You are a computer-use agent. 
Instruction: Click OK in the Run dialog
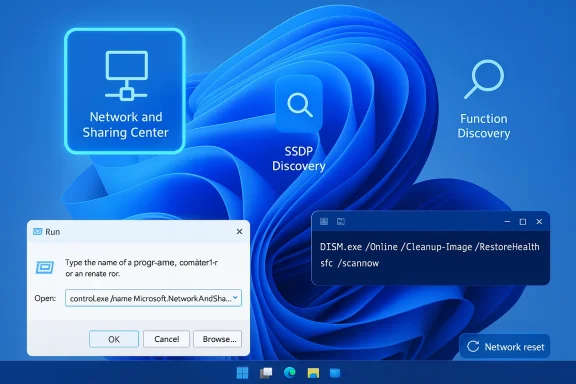pos(114,339)
